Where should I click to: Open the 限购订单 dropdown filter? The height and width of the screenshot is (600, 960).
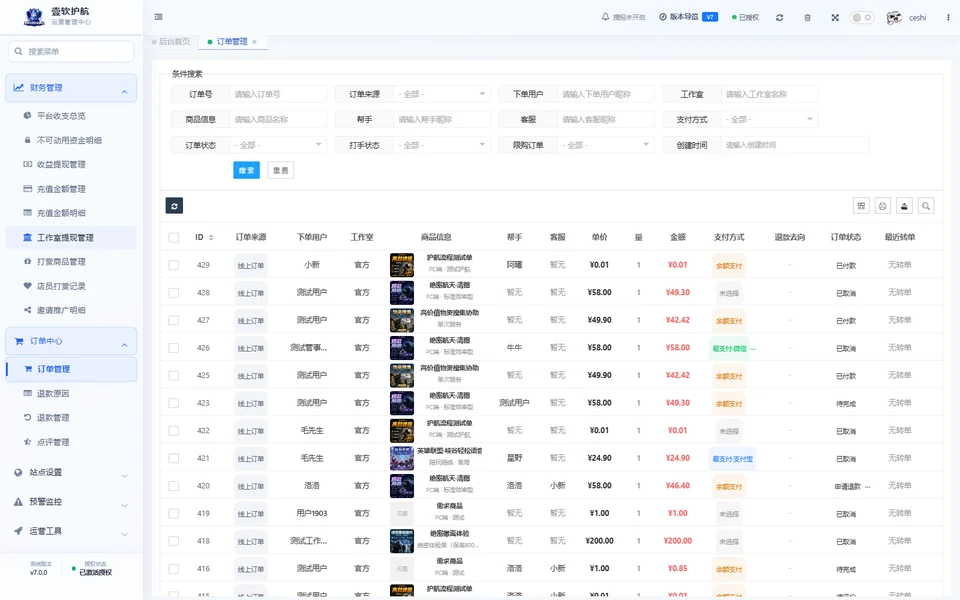(606, 145)
